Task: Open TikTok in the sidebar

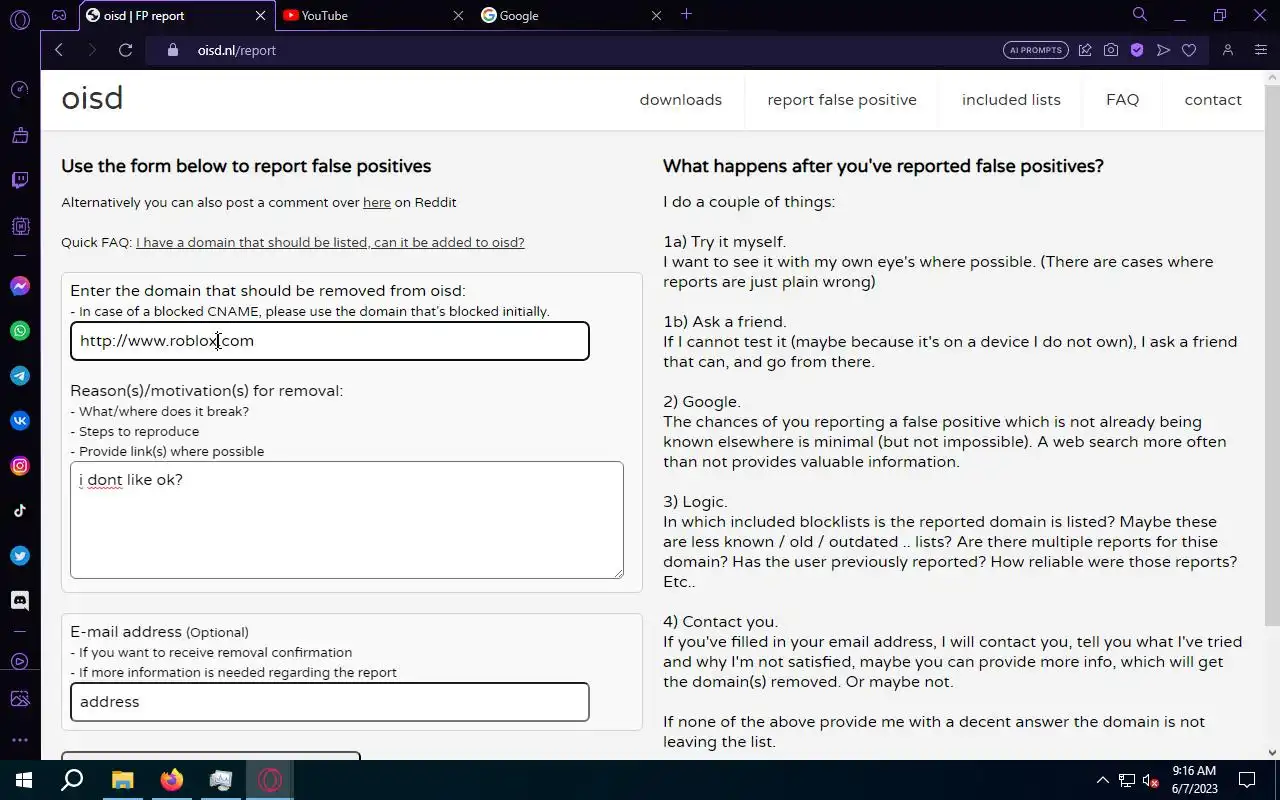Action: click(x=20, y=511)
